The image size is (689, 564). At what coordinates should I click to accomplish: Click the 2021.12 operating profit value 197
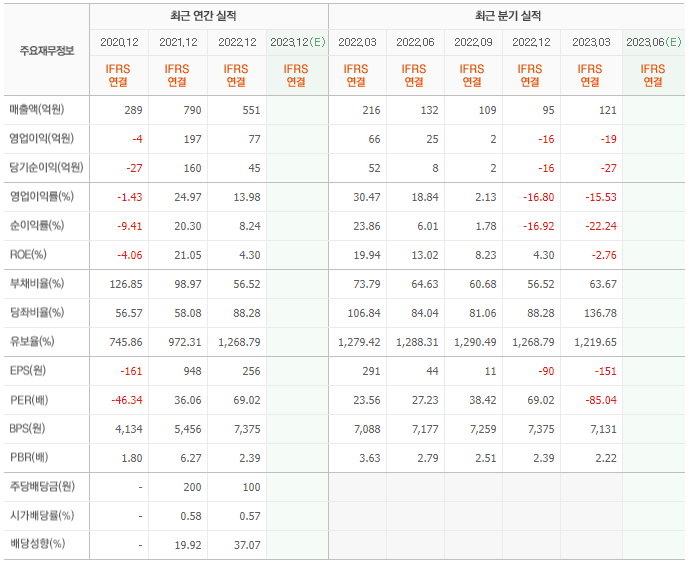pos(192,139)
